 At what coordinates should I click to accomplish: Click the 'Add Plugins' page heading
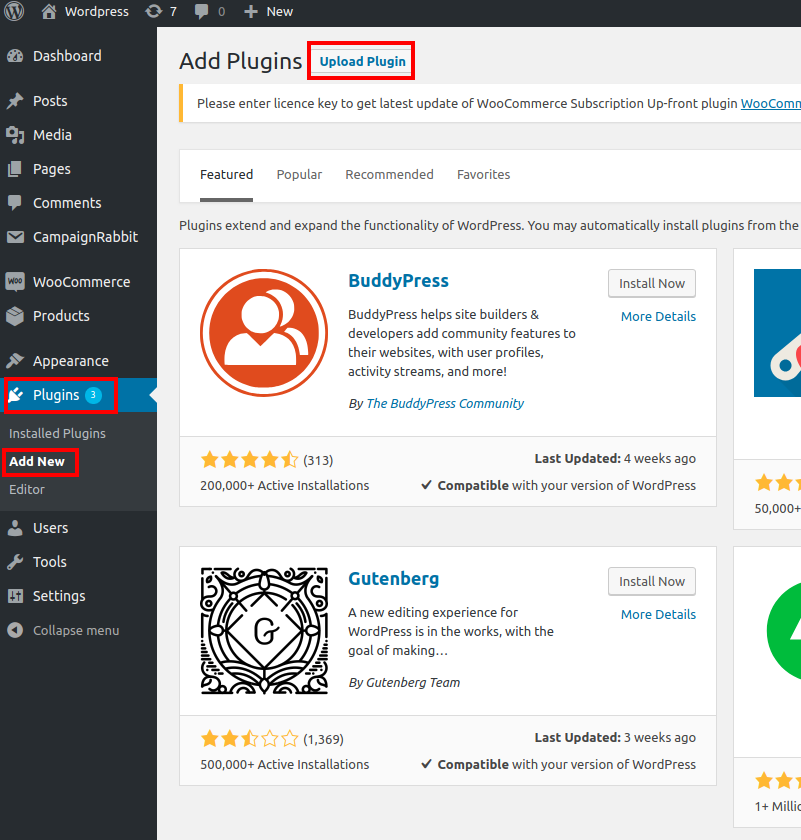(x=241, y=61)
